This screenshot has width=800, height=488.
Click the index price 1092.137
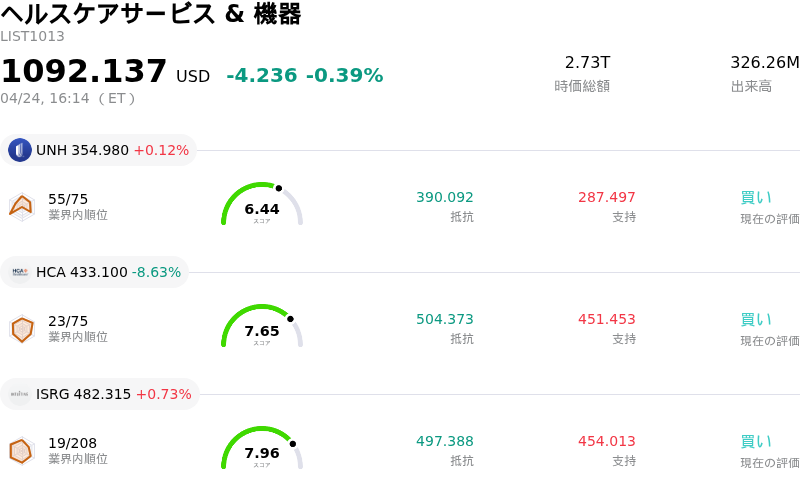point(84,72)
